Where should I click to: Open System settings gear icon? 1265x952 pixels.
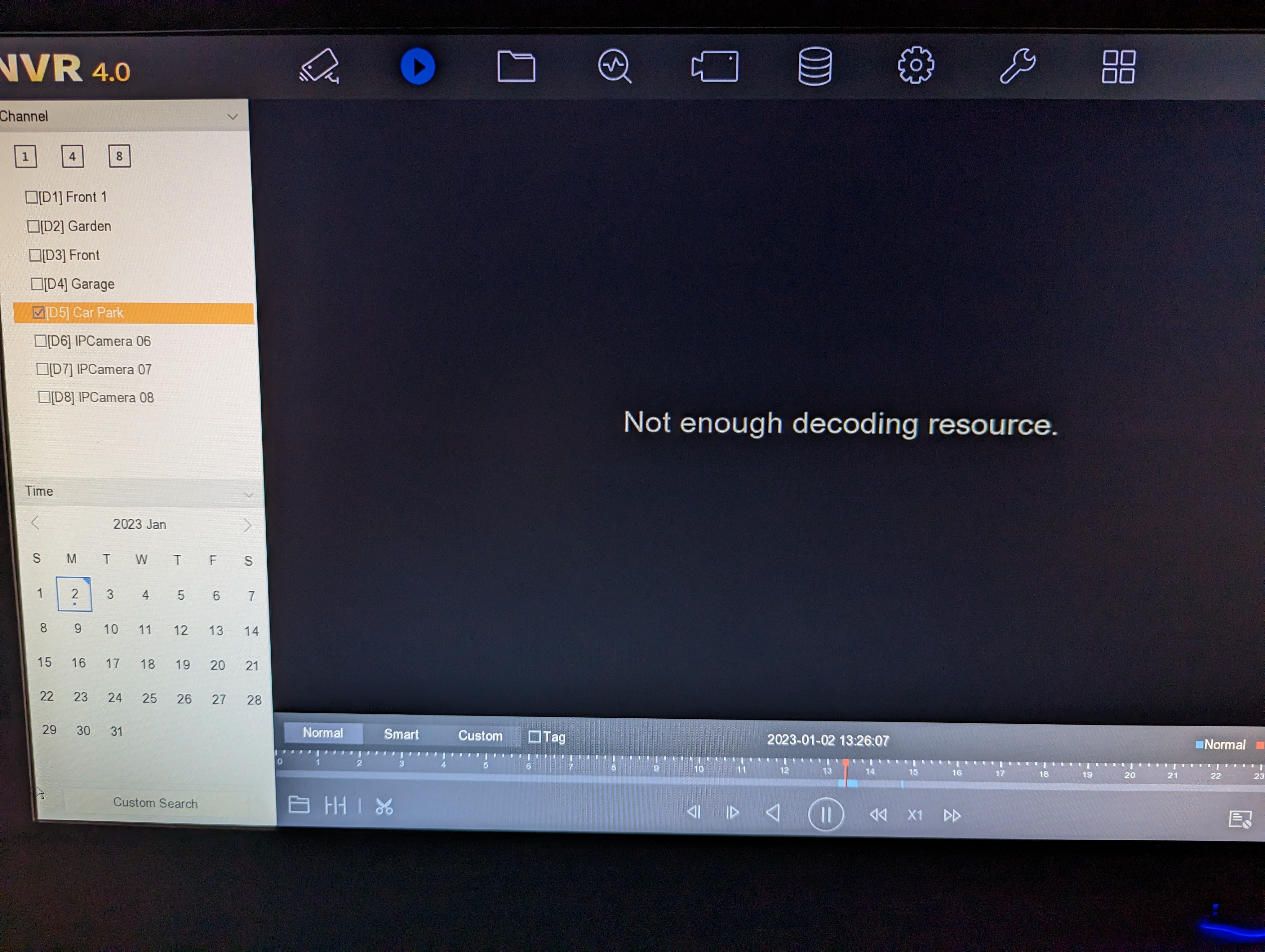coord(915,66)
